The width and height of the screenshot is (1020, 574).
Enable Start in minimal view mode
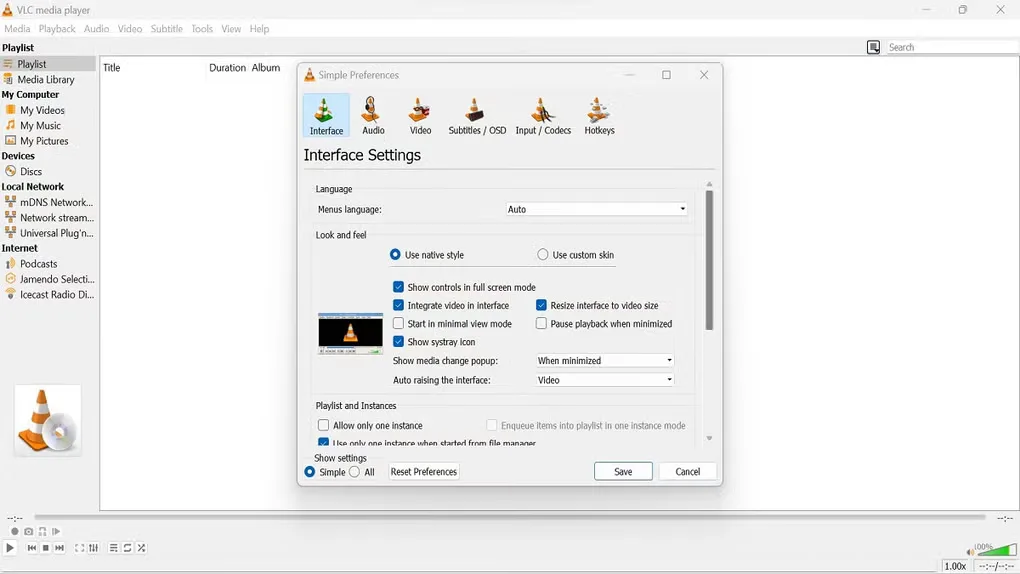tap(398, 323)
